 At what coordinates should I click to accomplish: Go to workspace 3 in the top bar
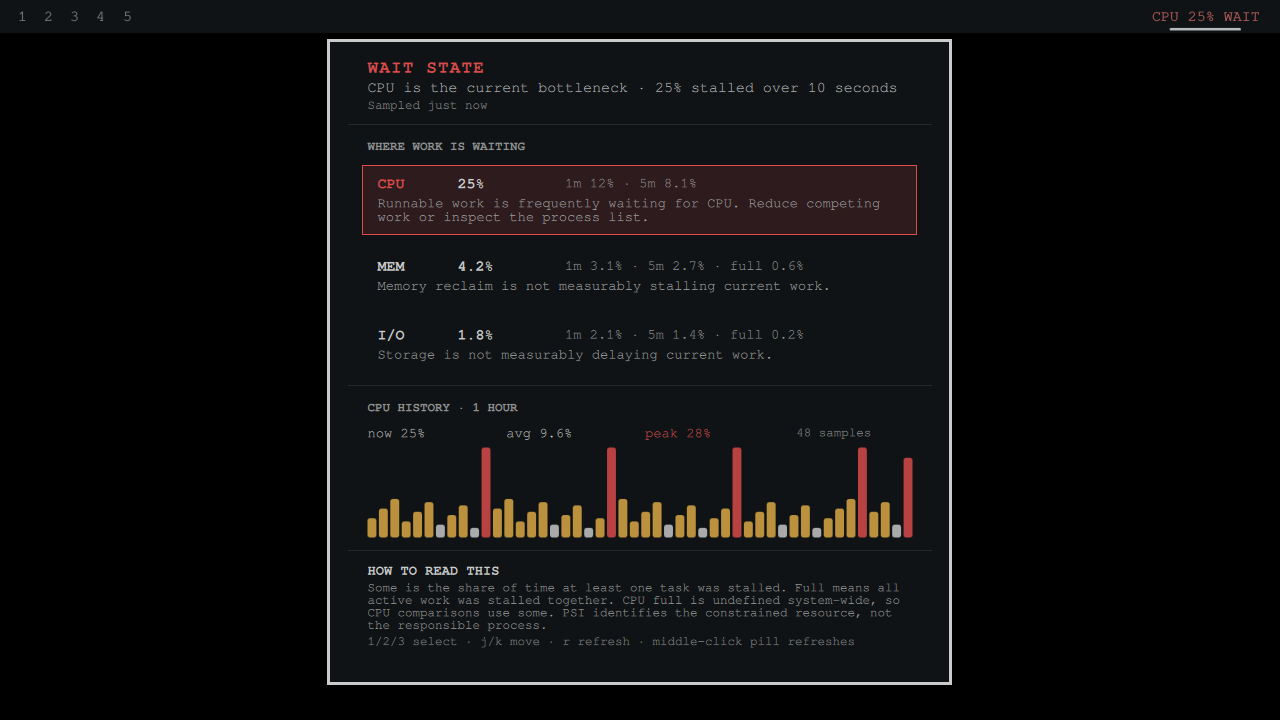[74, 17]
